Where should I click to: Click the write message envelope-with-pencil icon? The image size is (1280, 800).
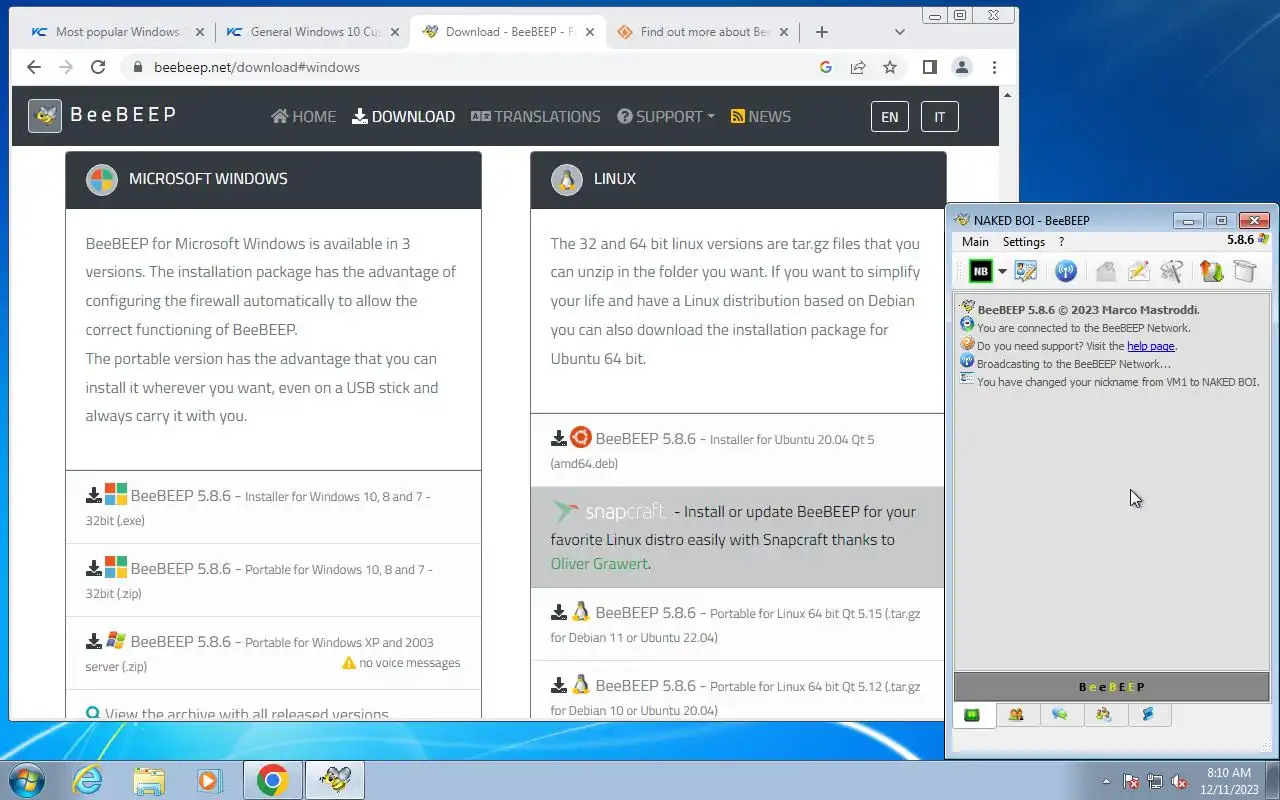click(x=1138, y=271)
